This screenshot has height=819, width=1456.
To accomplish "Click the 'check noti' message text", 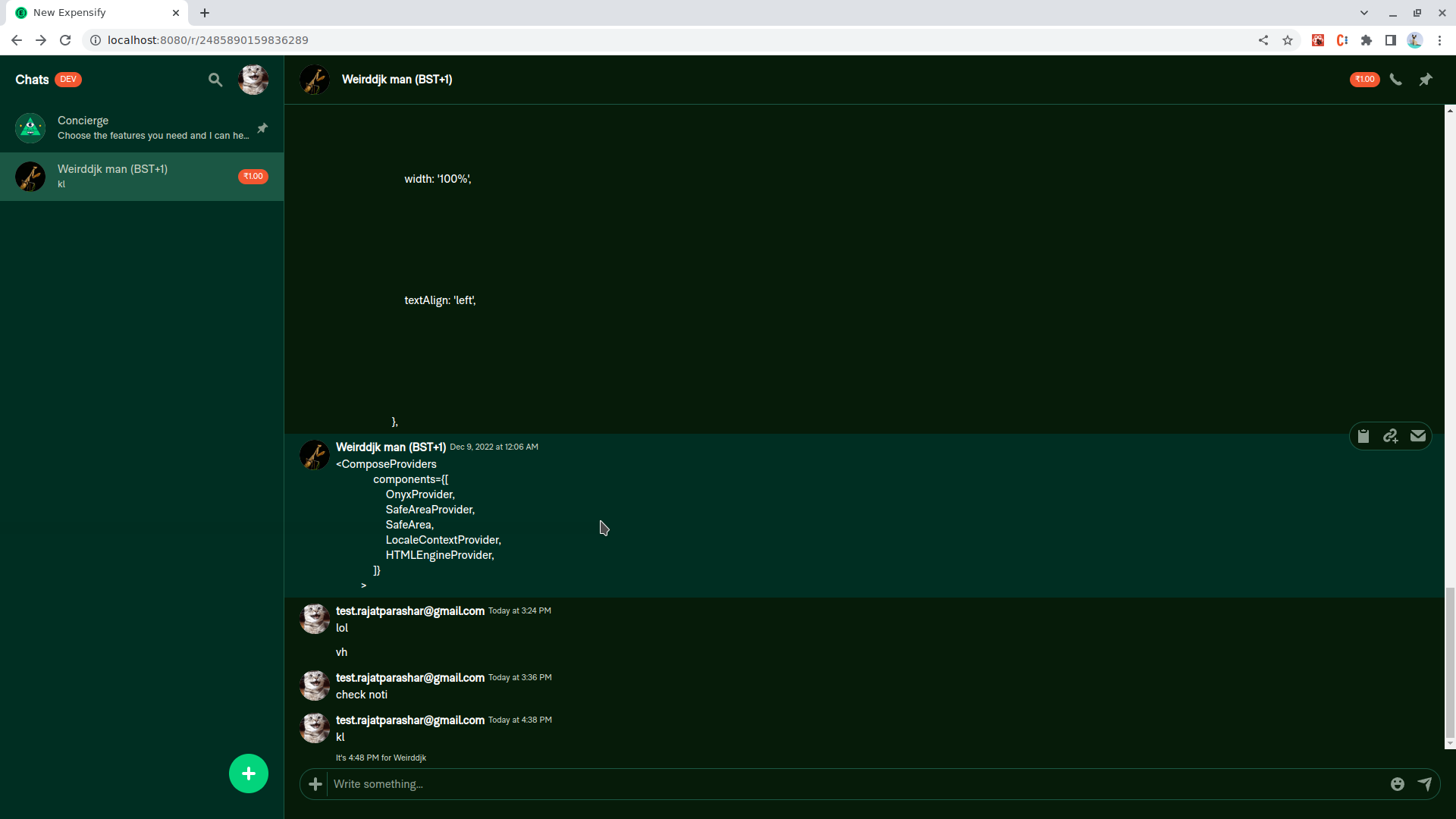I will coord(362,695).
